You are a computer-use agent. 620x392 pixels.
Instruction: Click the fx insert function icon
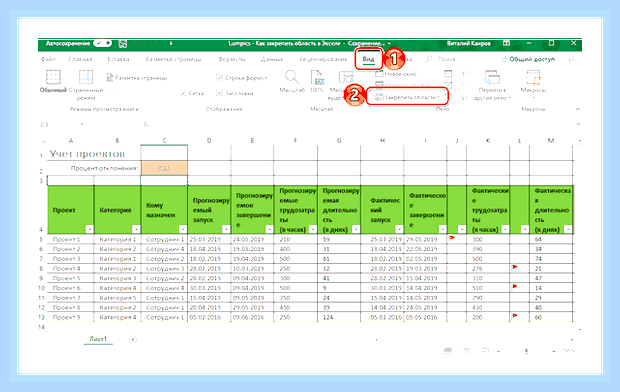click(x=146, y=124)
